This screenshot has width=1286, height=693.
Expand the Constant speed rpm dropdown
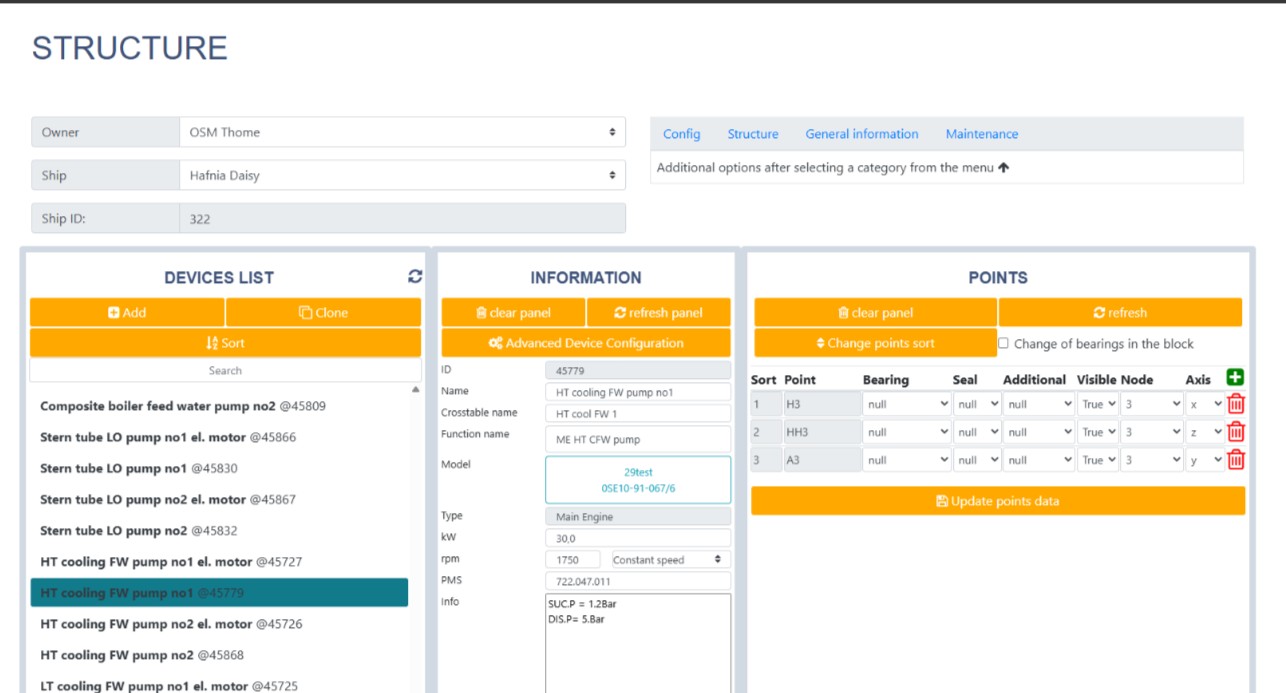point(668,560)
